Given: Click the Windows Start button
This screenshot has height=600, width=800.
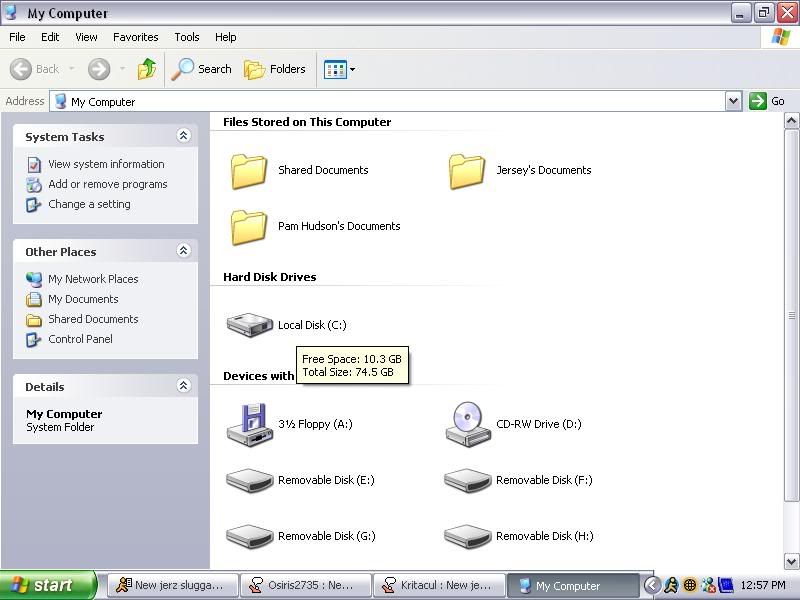Looking at the screenshot, I should [47, 585].
